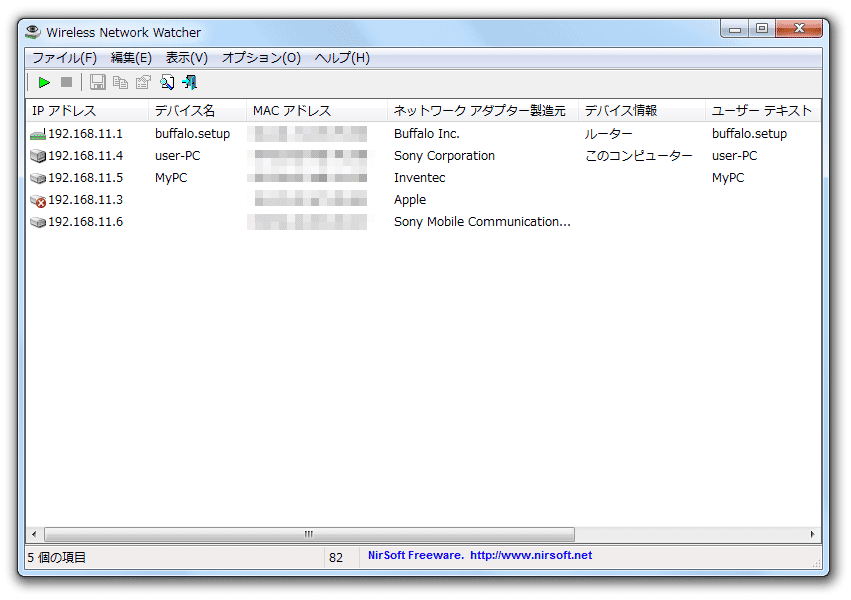Image resolution: width=851 pixels, height=600 pixels.
Task: Click the computer icon beside 192.168.11.4
Action: 38,156
